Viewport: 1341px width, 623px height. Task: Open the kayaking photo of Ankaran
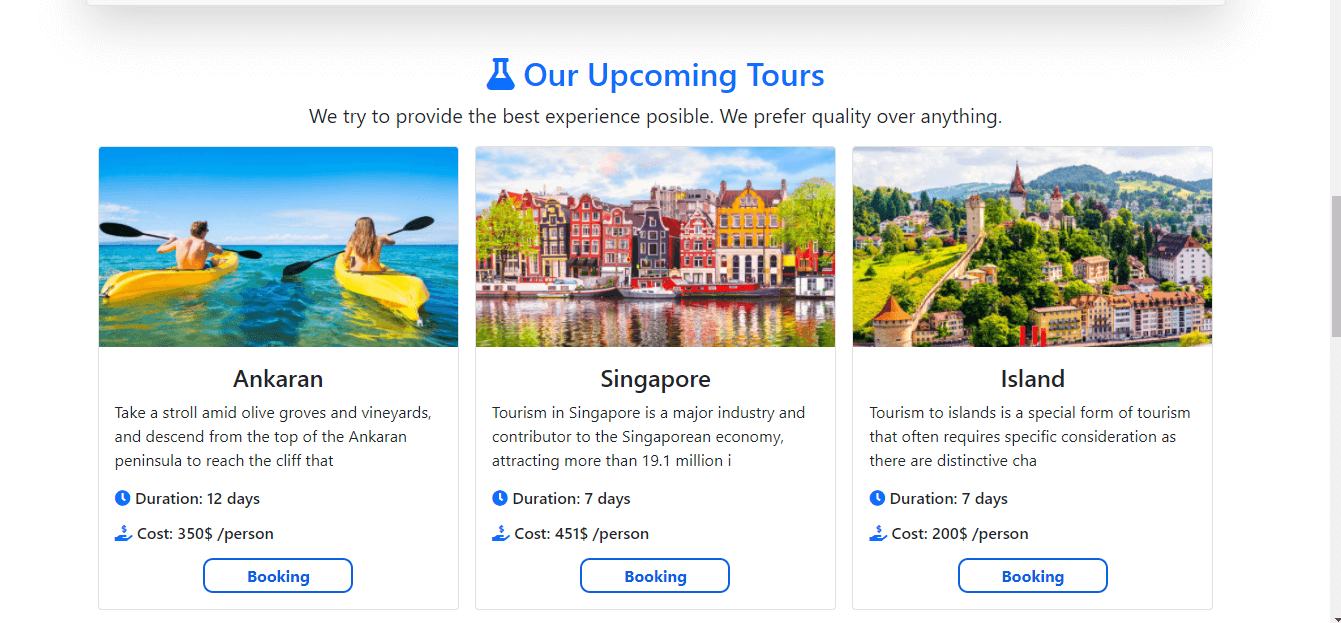tap(278, 247)
